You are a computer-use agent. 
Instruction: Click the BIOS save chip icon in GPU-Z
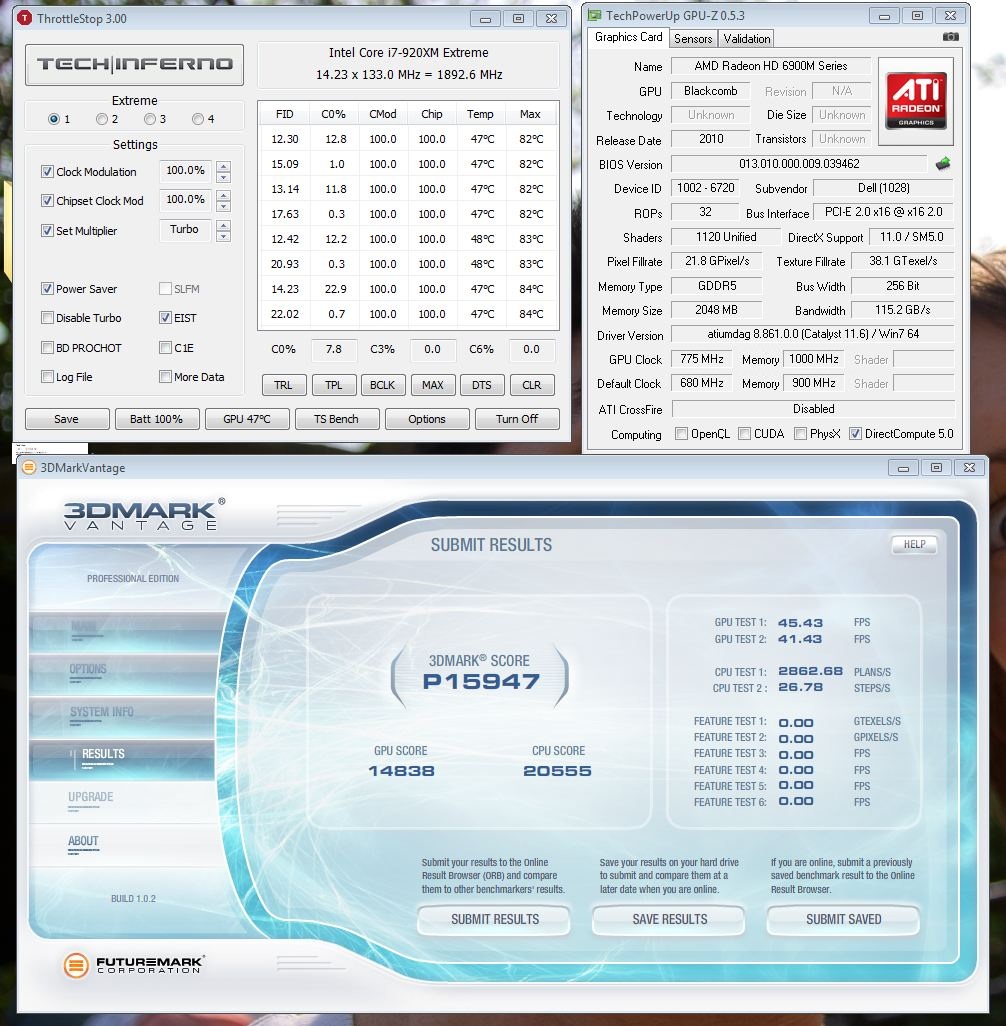pos(943,164)
